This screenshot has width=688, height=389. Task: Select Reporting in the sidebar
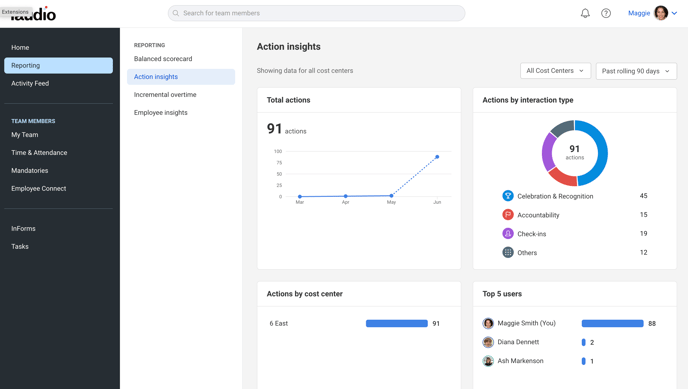click(x=58, y=65)
